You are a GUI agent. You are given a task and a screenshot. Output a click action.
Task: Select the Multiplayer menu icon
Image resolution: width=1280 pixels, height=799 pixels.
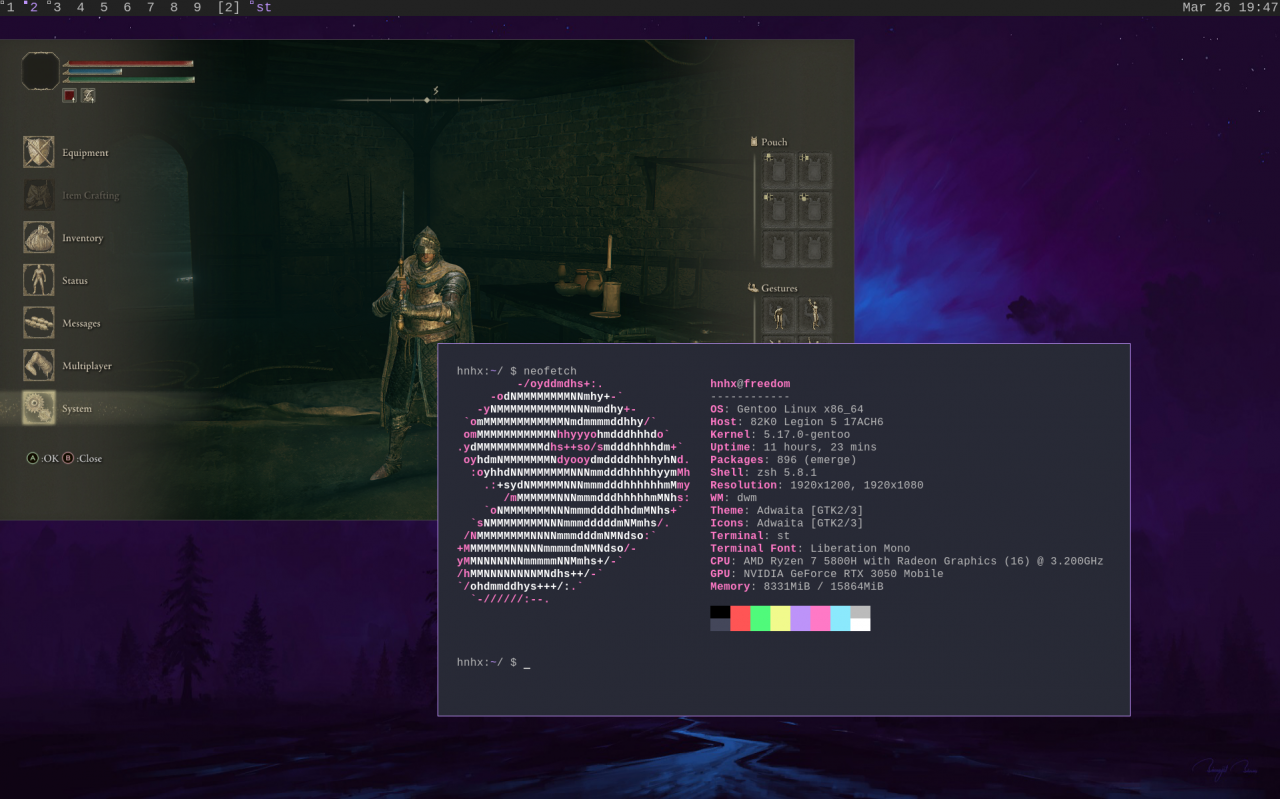(x=39, y=365)
